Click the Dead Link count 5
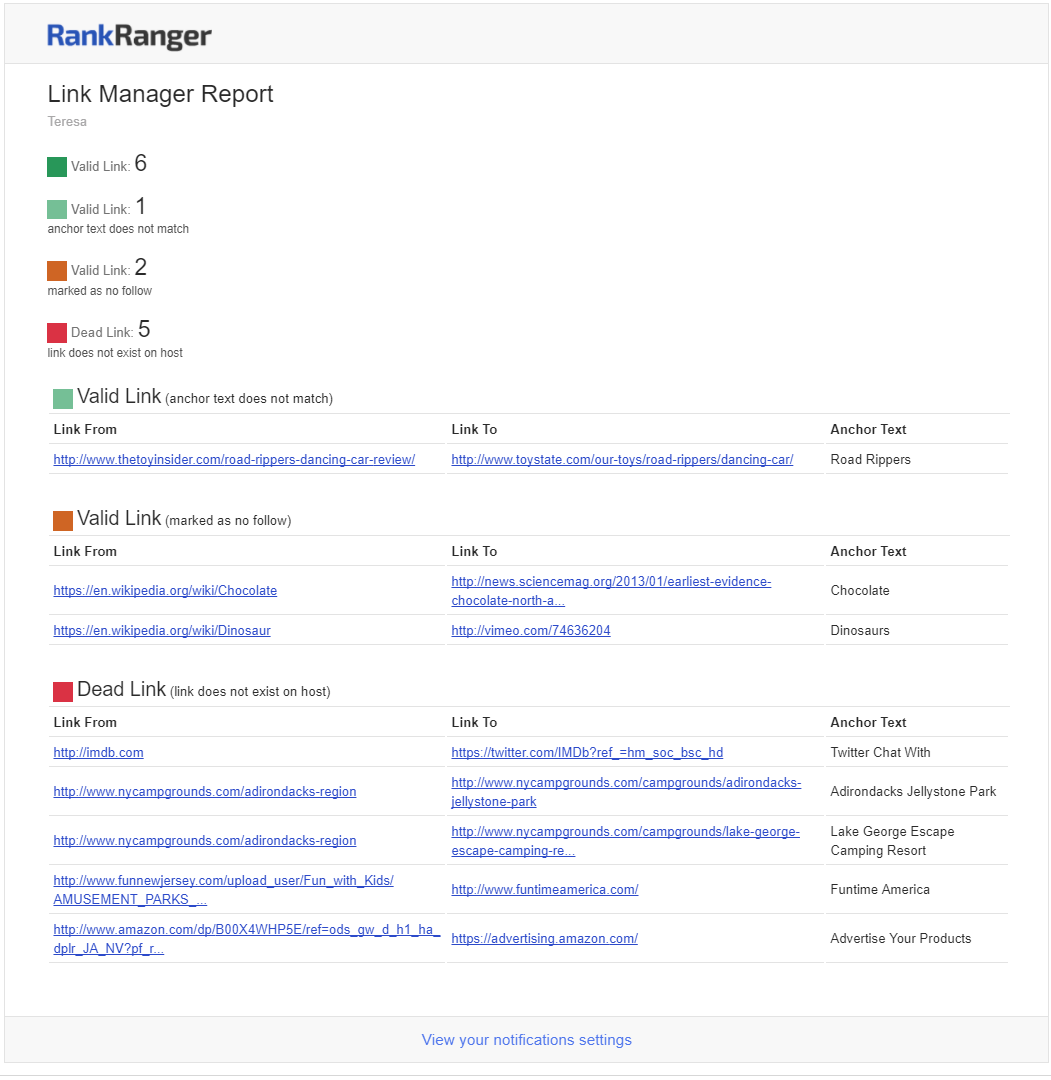Viewport: 1051px width, 1080px height. click(144, 329)
